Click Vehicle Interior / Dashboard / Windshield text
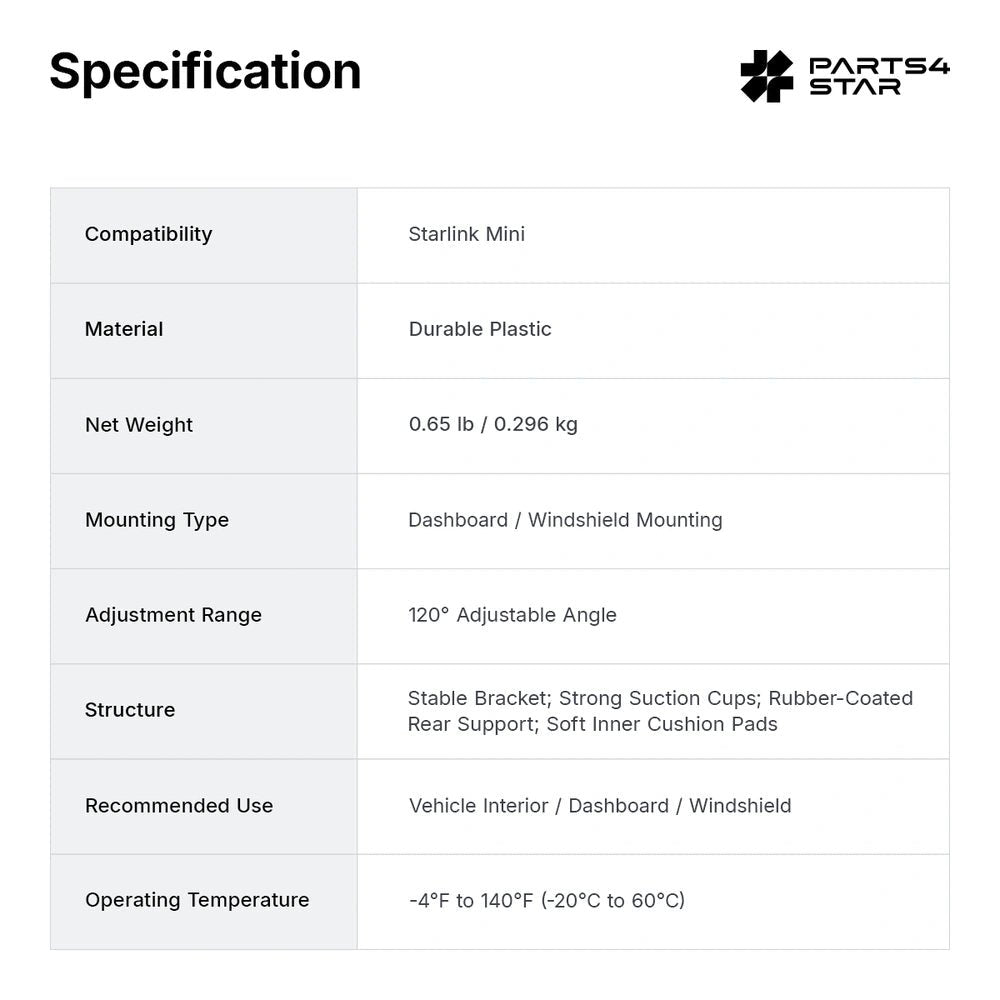 click(x=600, y=805)
